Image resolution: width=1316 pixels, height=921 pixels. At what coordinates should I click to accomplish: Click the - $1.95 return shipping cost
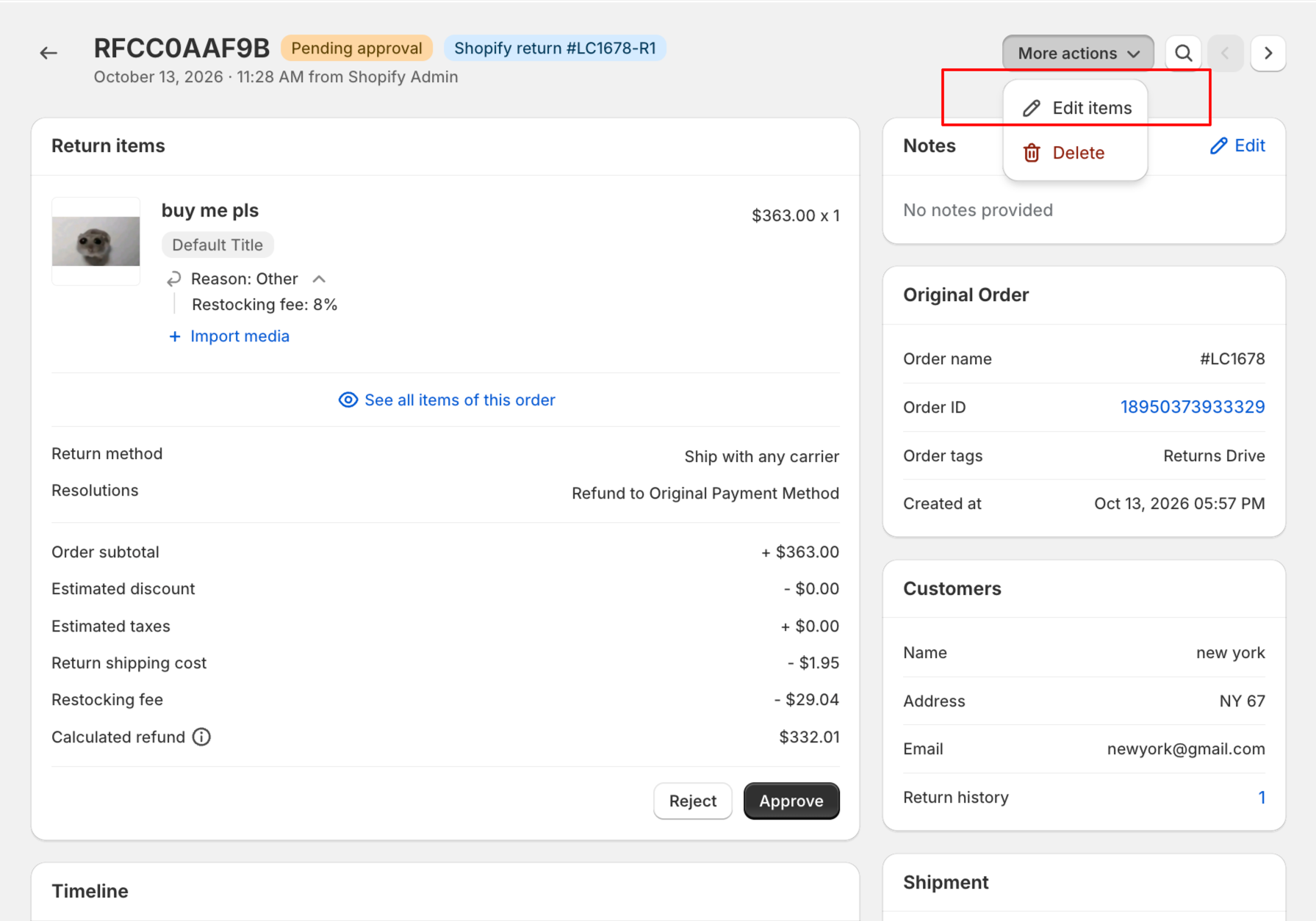(813, 663)
